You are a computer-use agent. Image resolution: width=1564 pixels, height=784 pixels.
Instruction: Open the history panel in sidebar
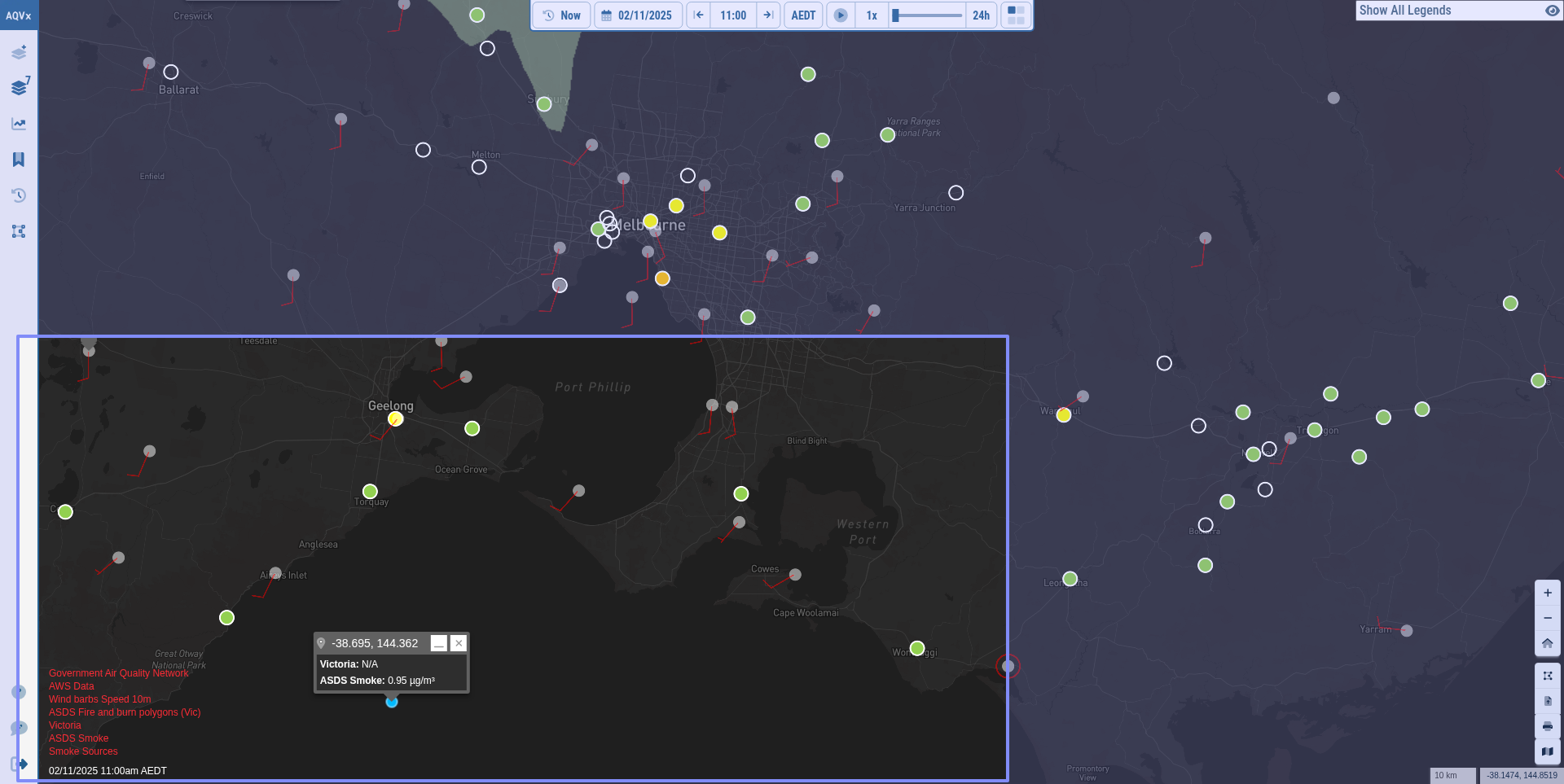pyautogui.click(x=19, y=195)
